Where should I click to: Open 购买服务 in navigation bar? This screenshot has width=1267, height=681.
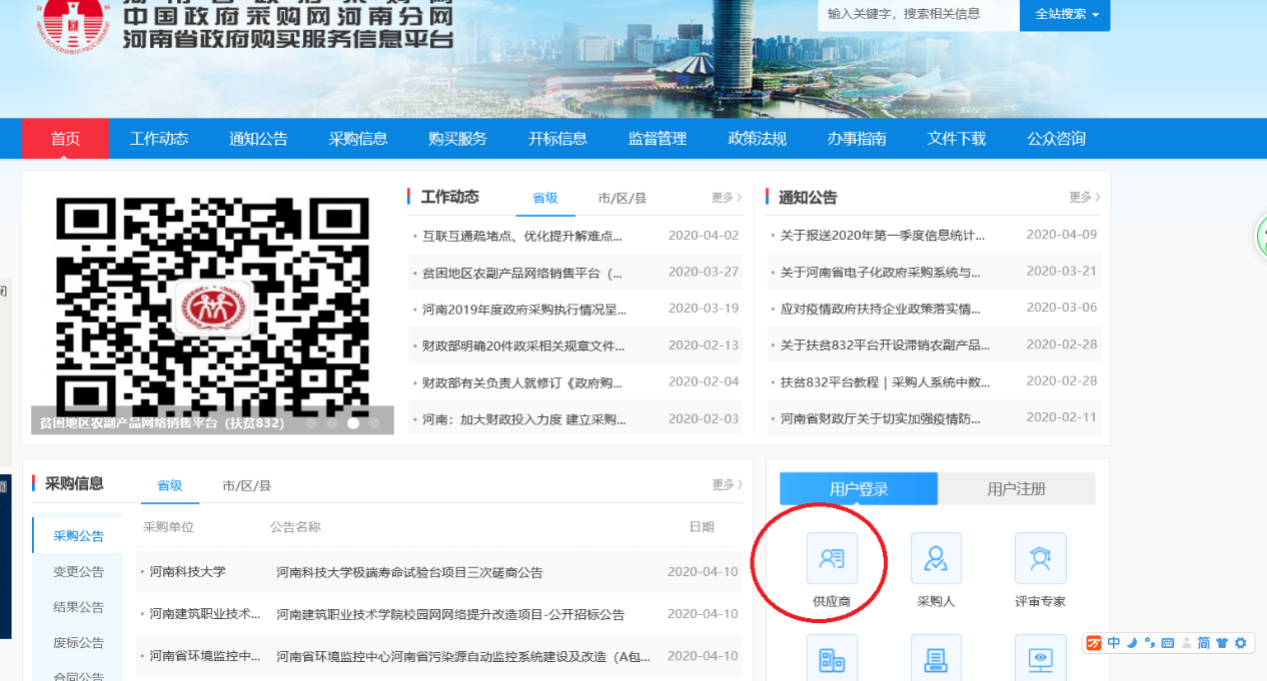pyautogui.click(x=458, y=139)
